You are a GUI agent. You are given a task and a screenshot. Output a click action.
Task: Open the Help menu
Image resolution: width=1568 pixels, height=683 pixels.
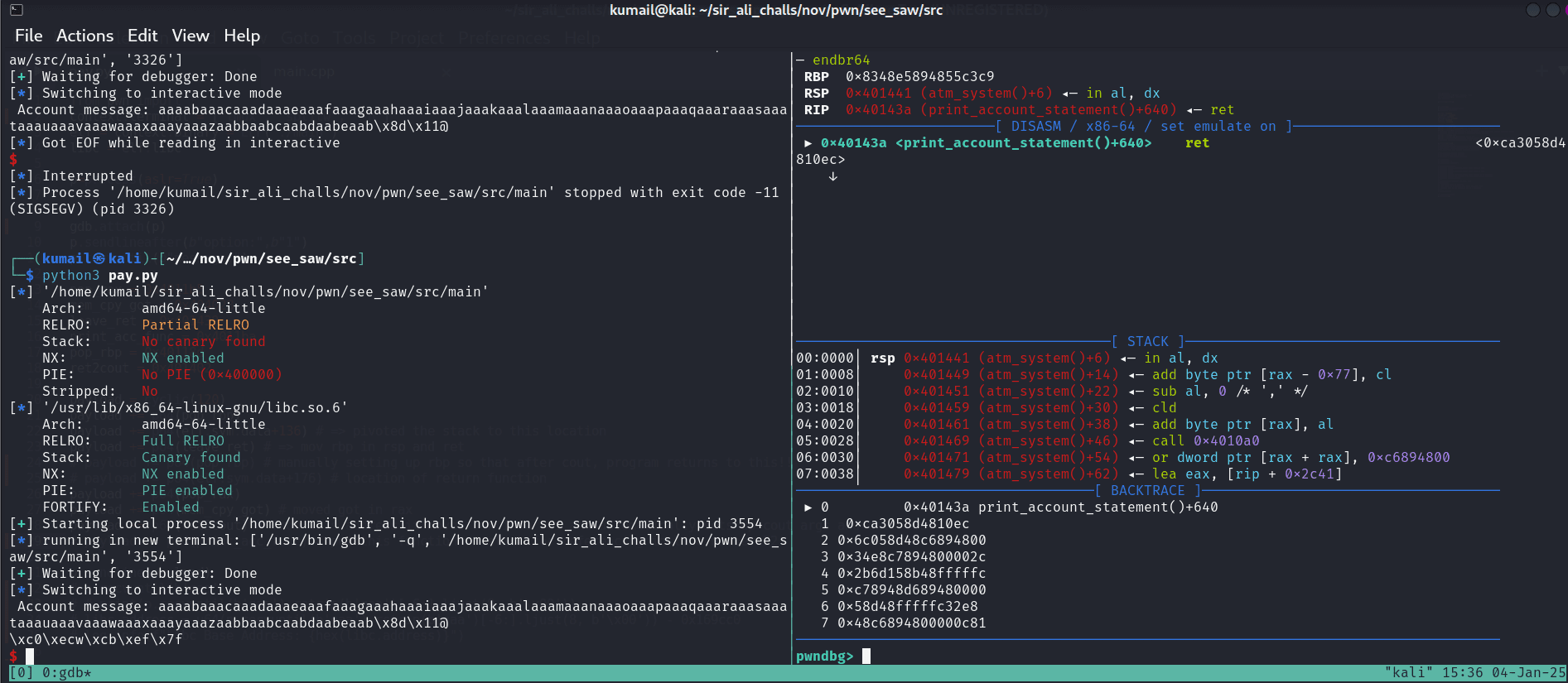pyautogui.click(x=241, y=36)
